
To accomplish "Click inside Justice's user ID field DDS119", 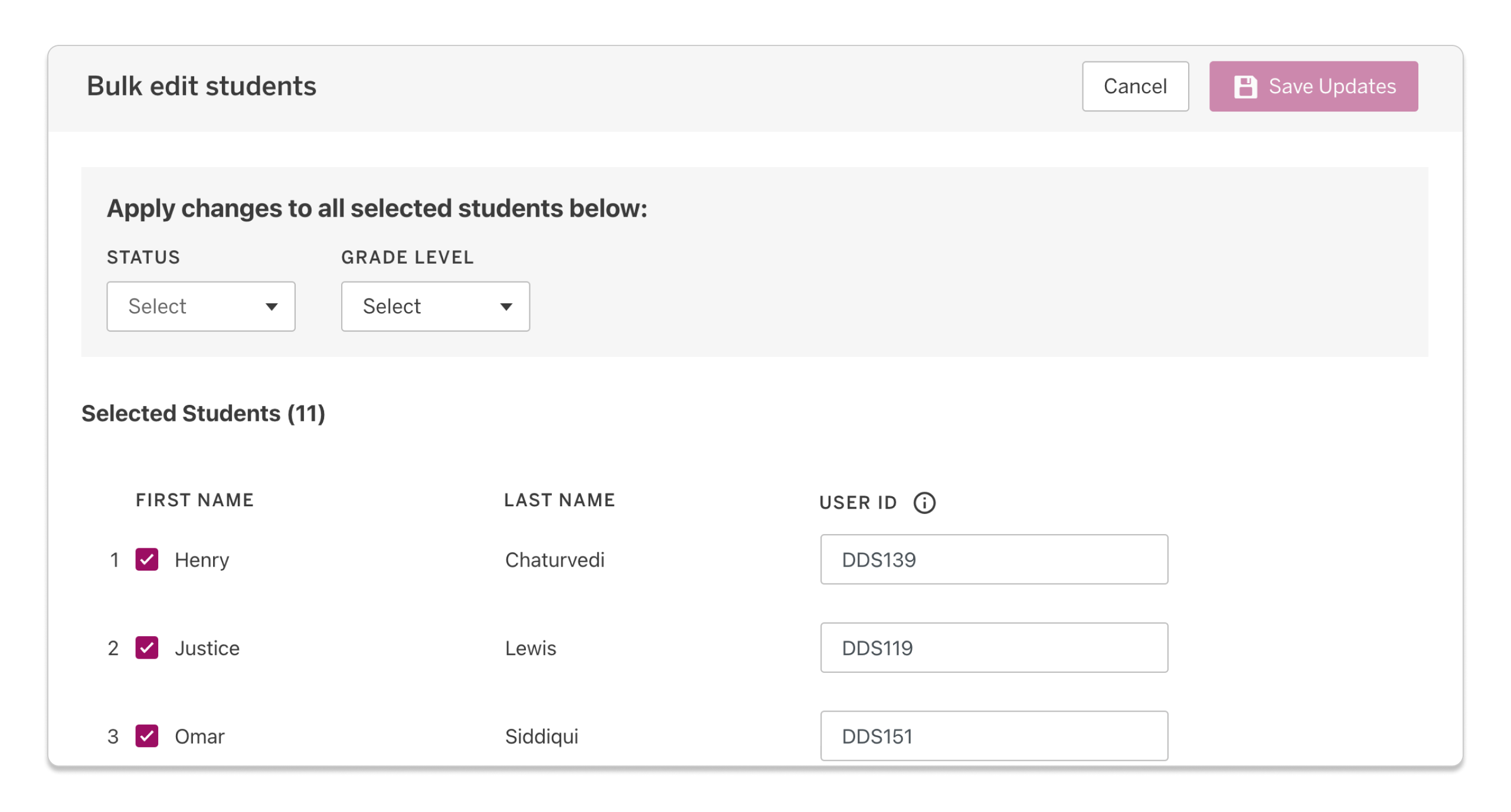I will point(993,647).
